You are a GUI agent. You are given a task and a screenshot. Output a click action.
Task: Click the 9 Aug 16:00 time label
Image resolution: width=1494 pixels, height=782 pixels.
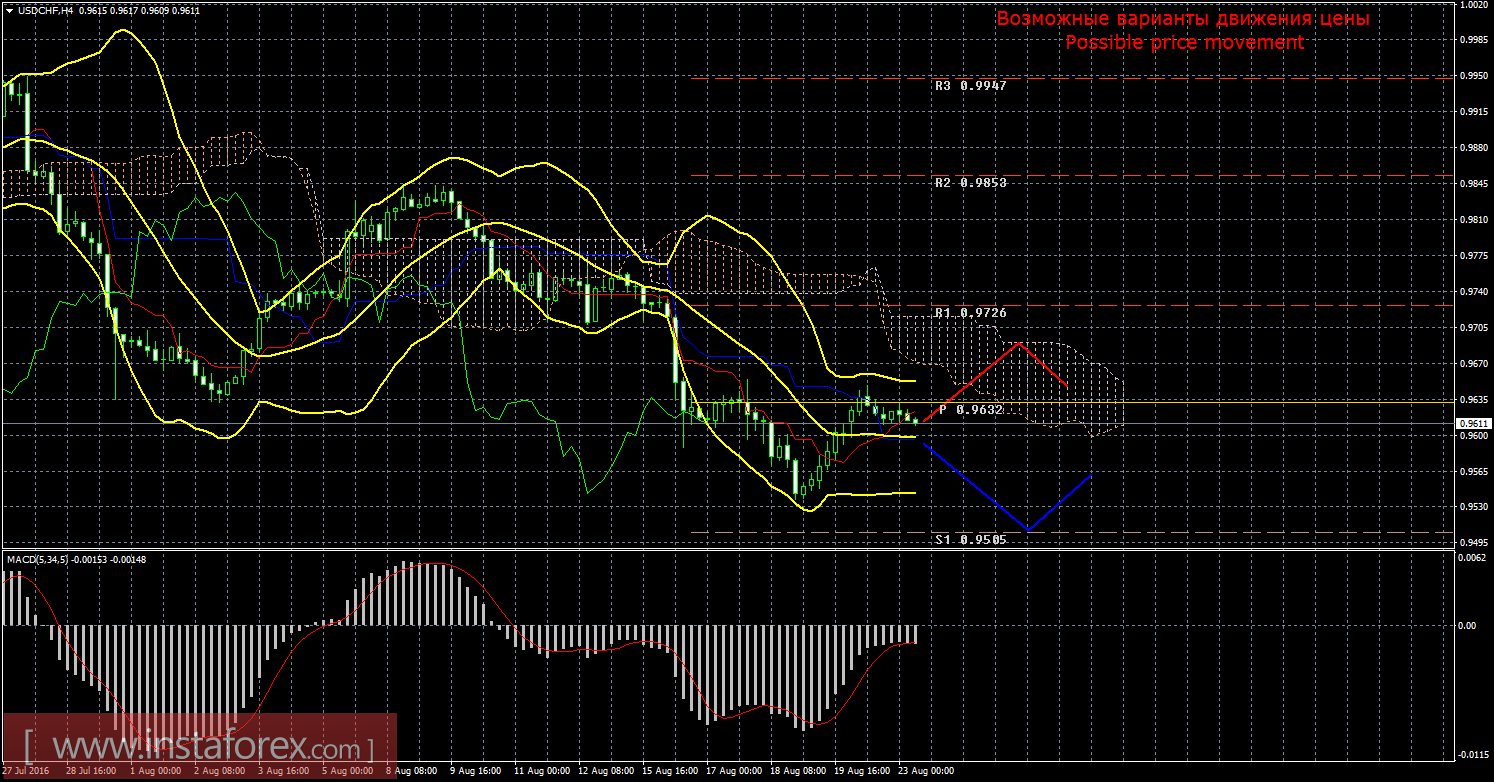click(474, 772)
